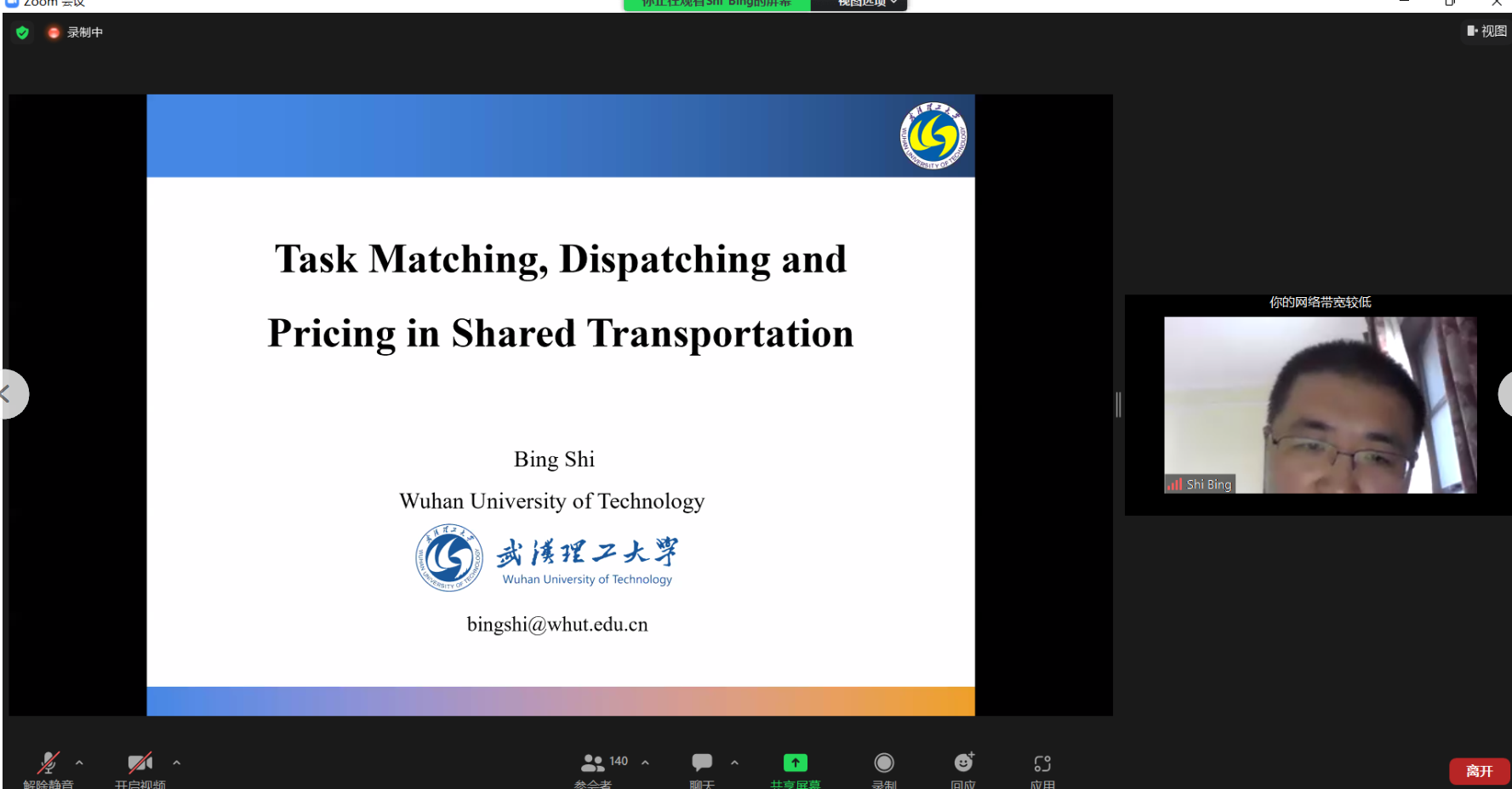The image size is (1512, 789).
Task: Unmute the microphone icon
Action: click(48, 763)
